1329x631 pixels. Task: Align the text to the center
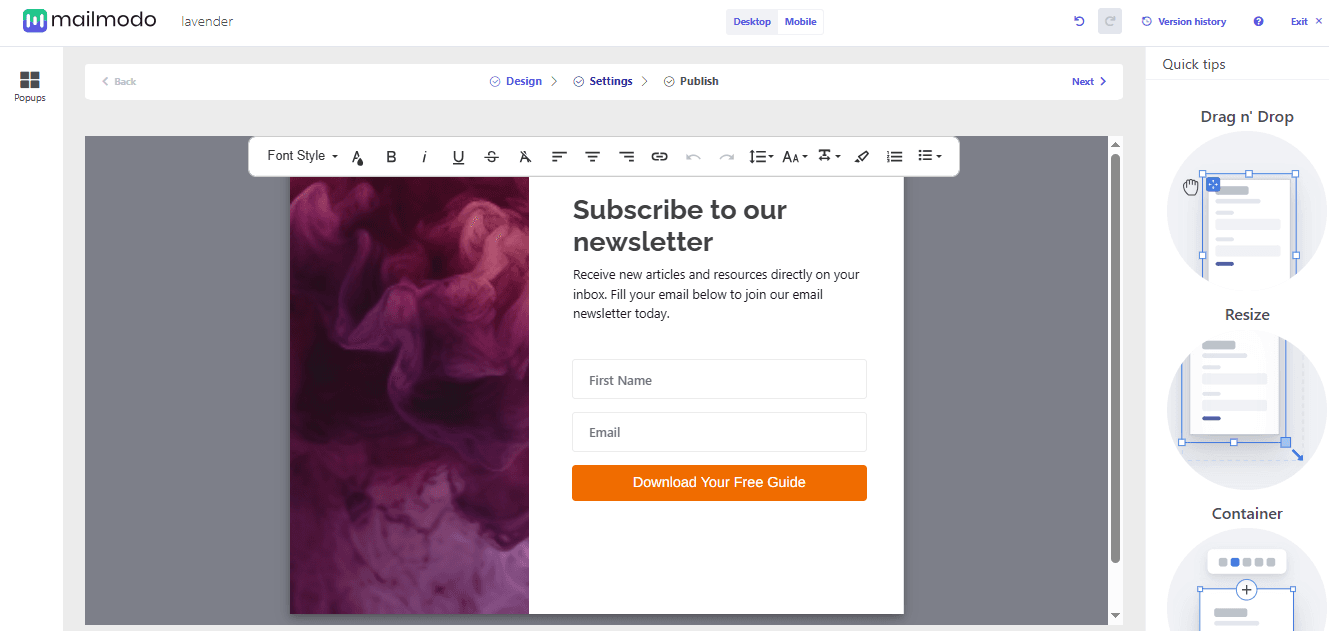click(x=592, y=156)
